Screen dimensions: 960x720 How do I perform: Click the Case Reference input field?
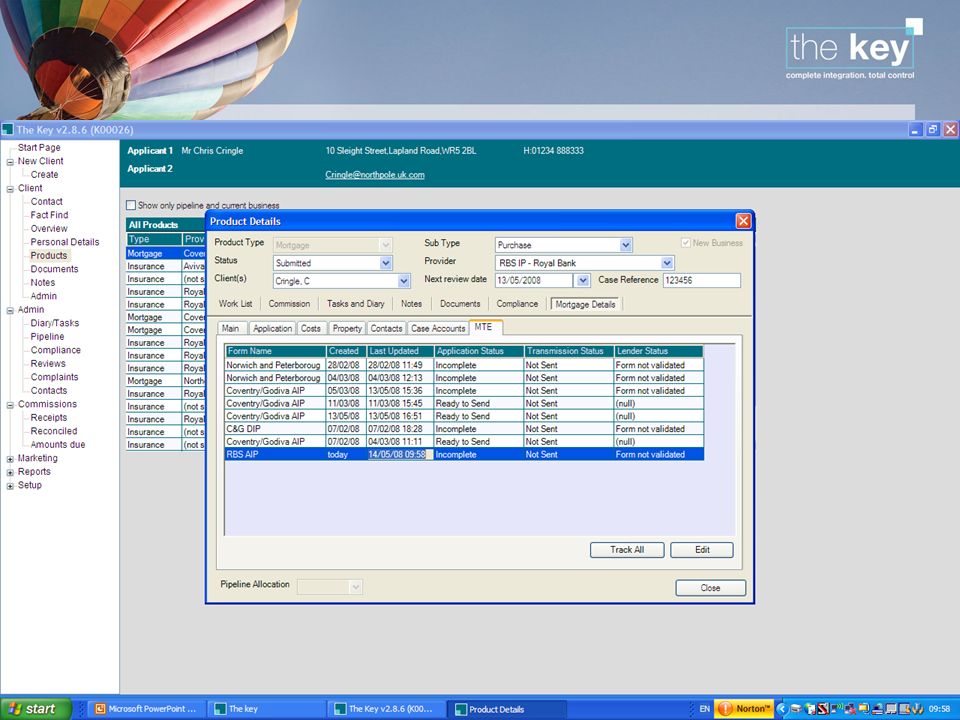click(702, 280)
